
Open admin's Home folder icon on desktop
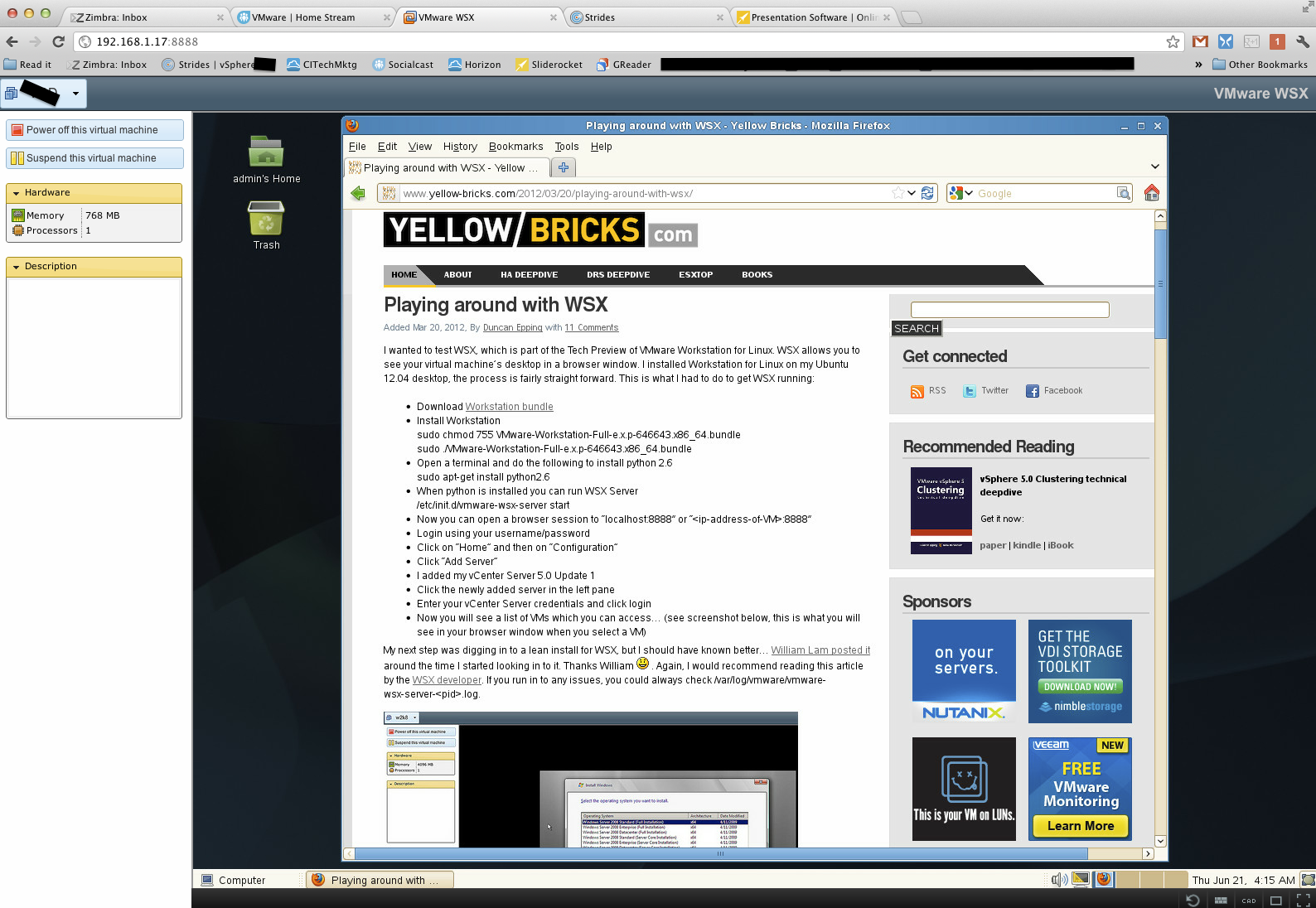[266, 152]
